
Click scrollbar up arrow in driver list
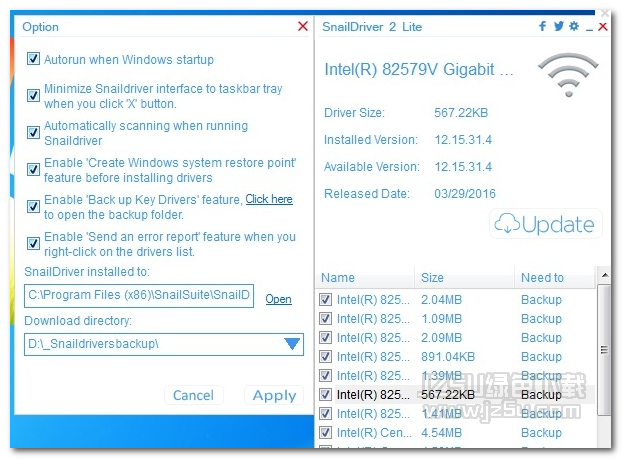605,275
